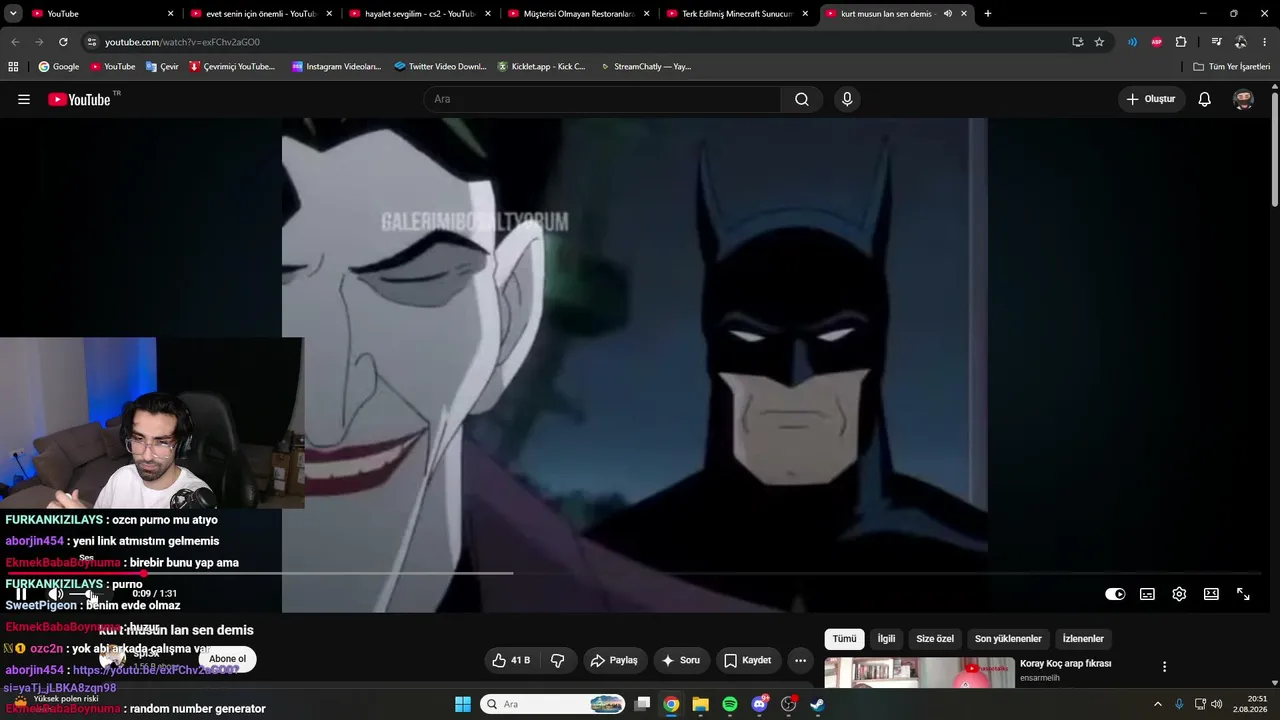Screen dimensions: 1280x720
Task: Bookmark this page with the star
Action: tap(1099, 42)
